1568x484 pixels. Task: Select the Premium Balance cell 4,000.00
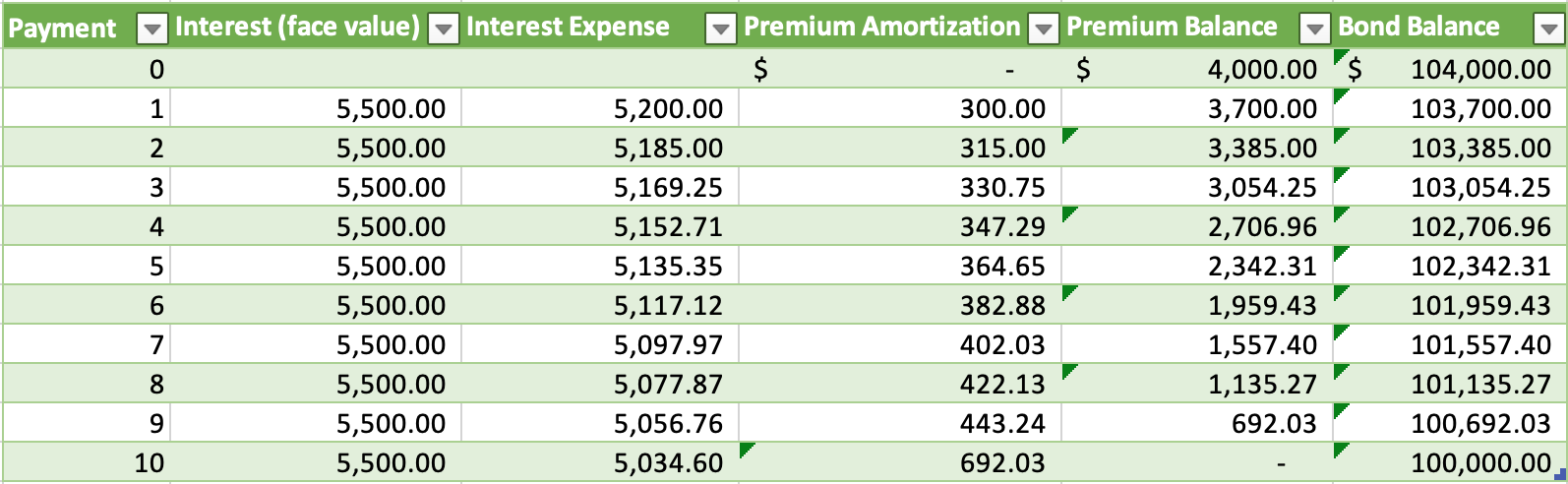(x=1261, y=69)
